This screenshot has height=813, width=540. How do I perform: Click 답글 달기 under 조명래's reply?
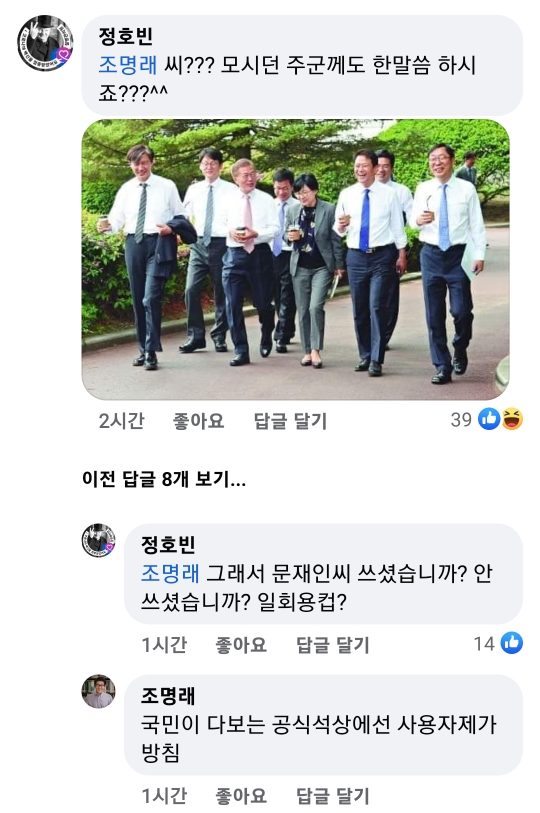pyautogui.click(x=333, y=796)
